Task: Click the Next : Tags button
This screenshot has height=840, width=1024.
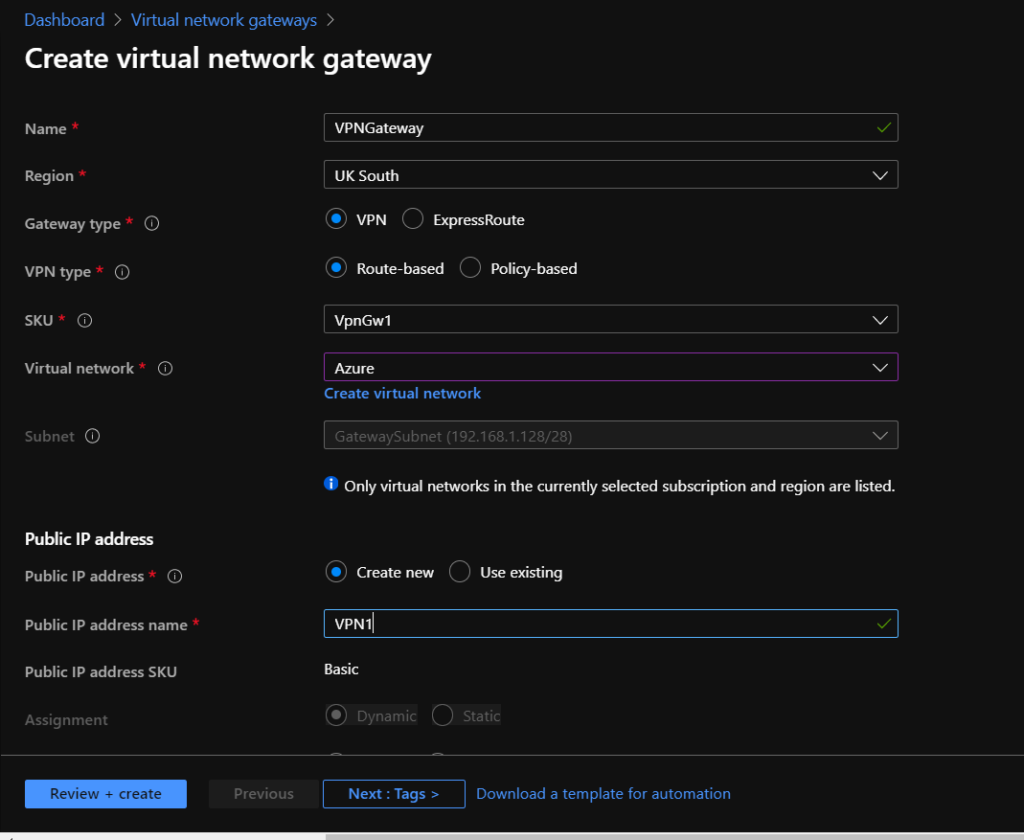Action: pyautogui.click(x=394, y=794)
